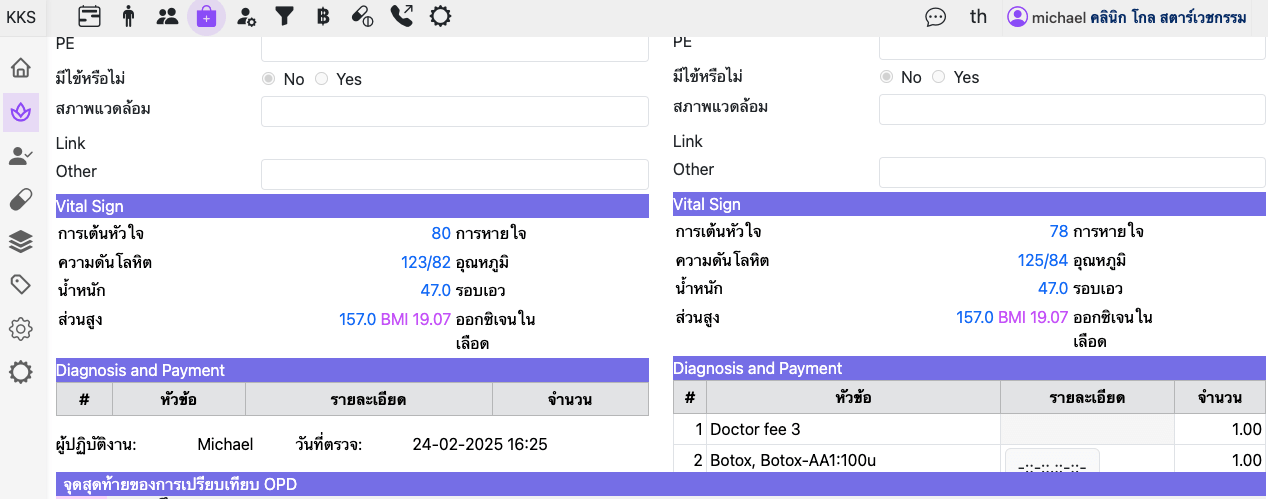
Task: Click the Baht currency icon
Action: pyautogui.click(x=323, y=16)
